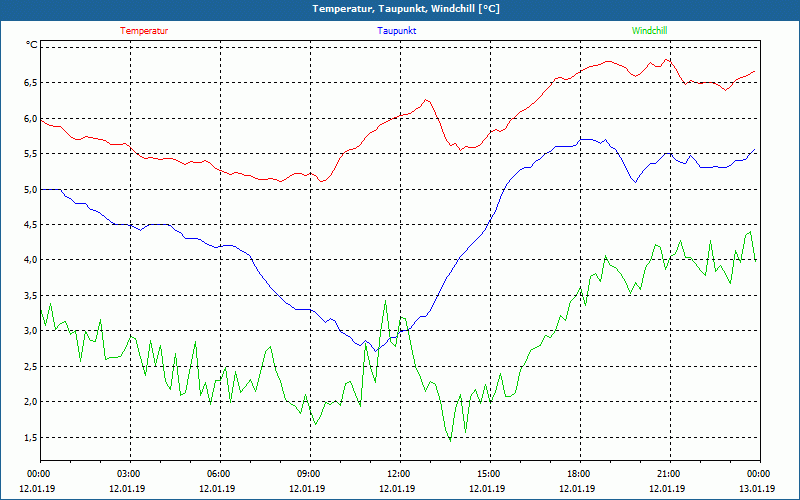
Task: Click the 3,0 y-axis value
Action: click(x=32, y=331)
